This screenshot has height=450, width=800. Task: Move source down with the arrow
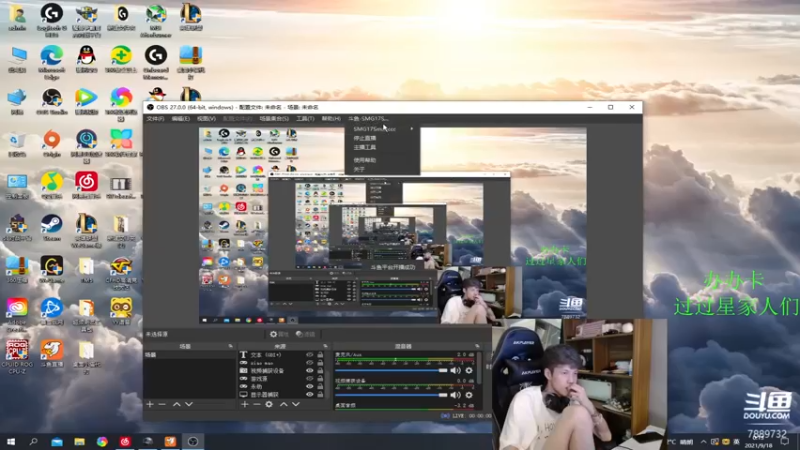tap(296, 404)
